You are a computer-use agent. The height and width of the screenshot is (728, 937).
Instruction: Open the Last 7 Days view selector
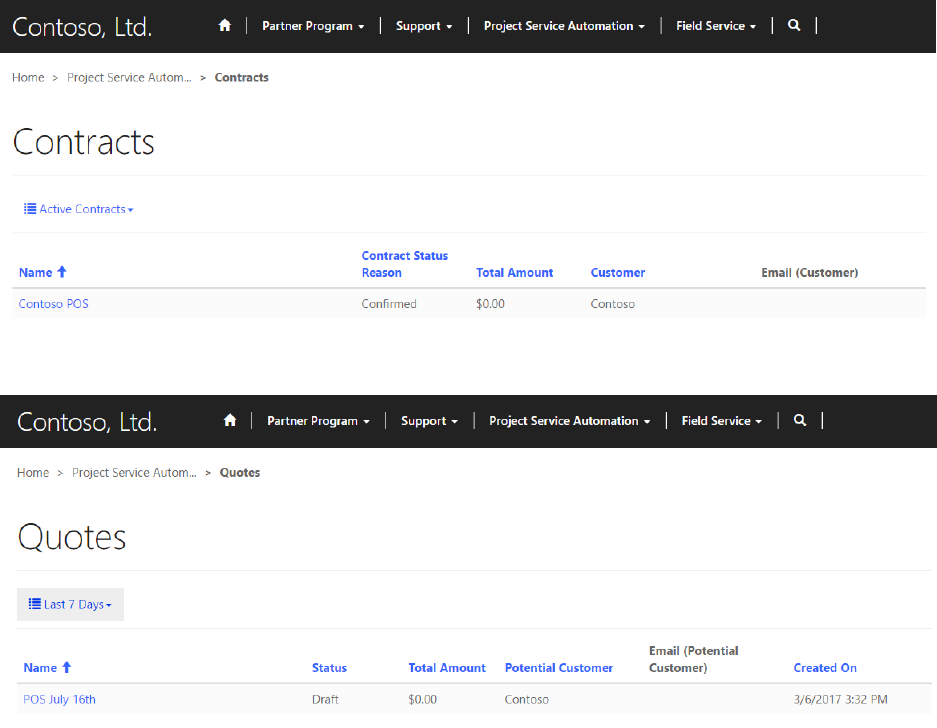pyautogui.click(x=70, y=605)
